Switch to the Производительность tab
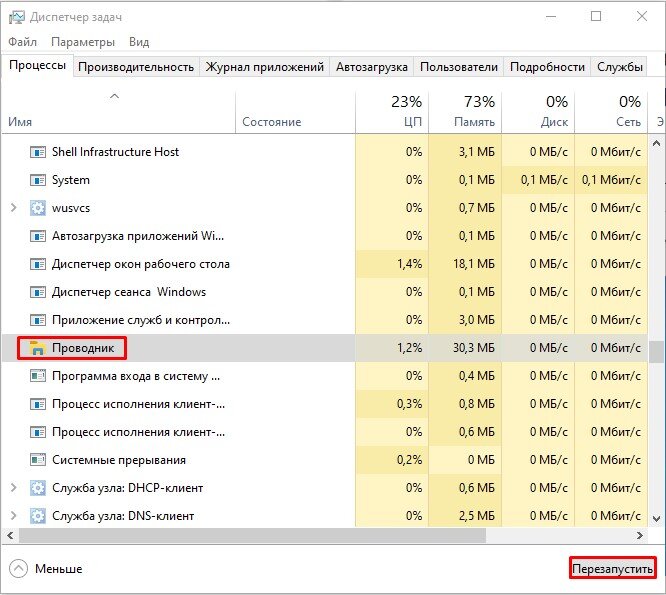This screenshot has height=595, width=666. (136, 67)
